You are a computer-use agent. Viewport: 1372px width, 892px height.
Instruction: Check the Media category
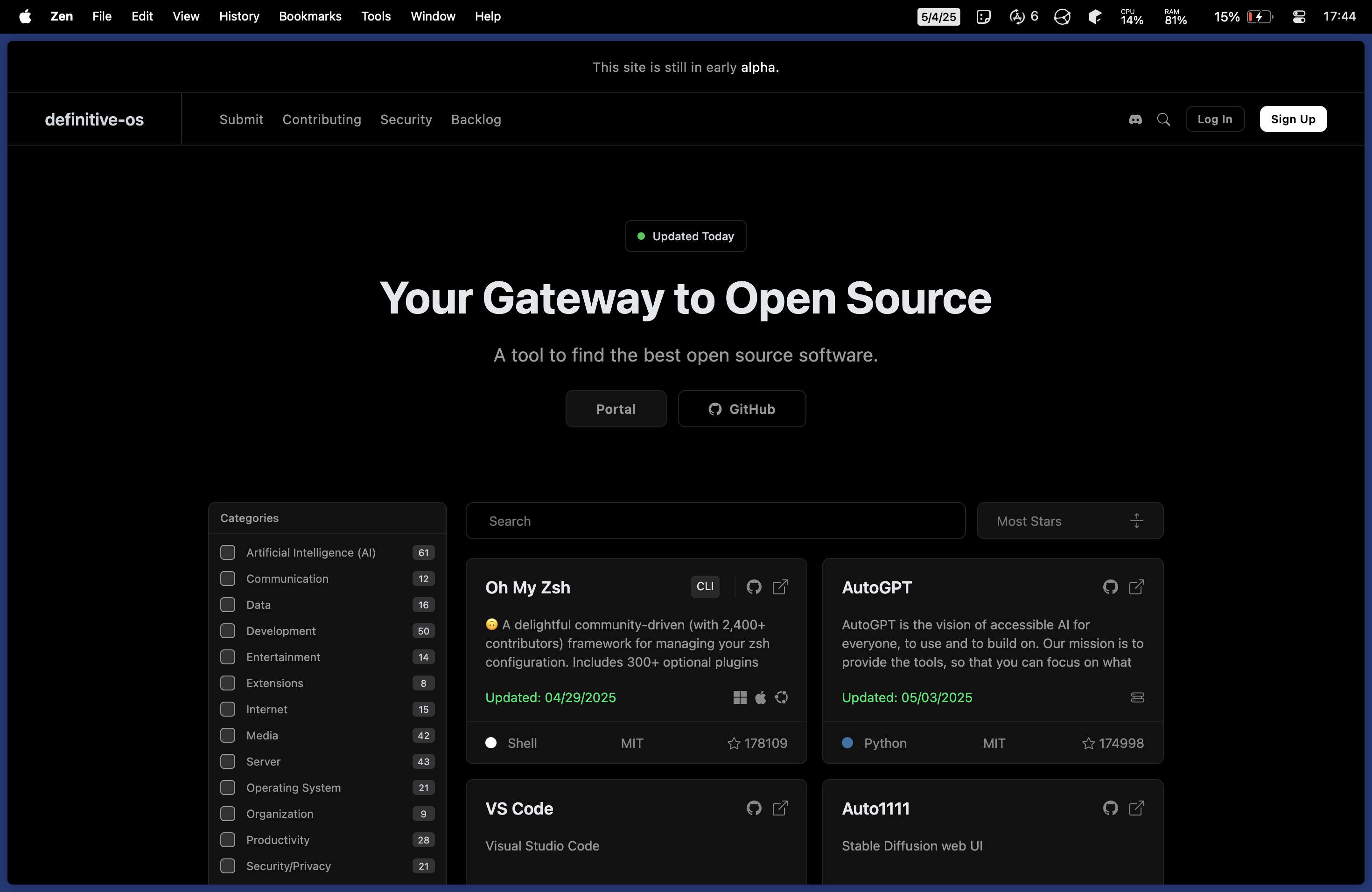click(228, 735)
